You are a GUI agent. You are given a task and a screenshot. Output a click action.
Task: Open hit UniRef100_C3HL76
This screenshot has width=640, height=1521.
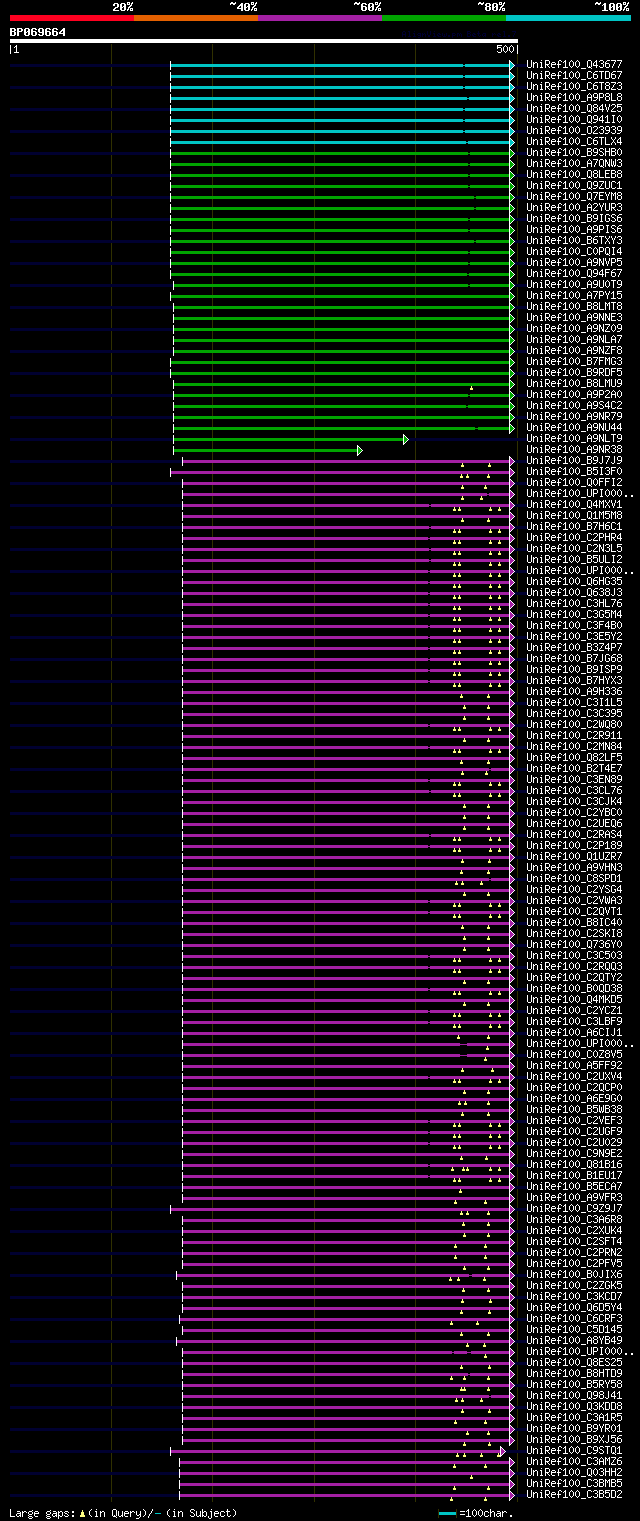[574, 603]
